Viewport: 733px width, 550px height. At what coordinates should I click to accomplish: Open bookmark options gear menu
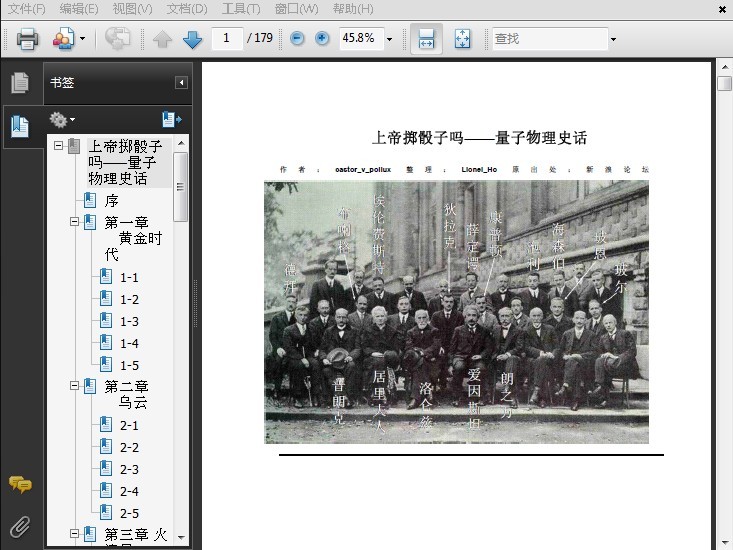[x=62, y=120]
